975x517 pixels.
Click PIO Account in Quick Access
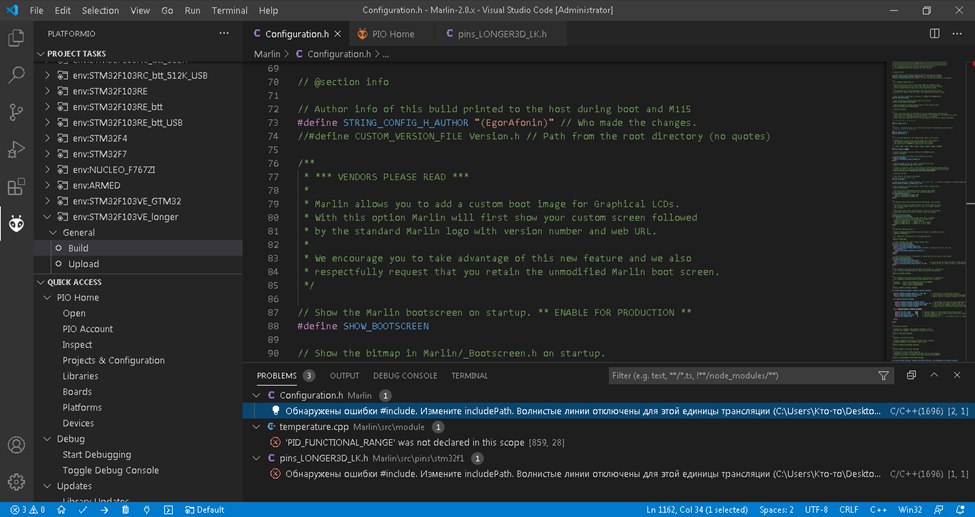click(88, 328)
